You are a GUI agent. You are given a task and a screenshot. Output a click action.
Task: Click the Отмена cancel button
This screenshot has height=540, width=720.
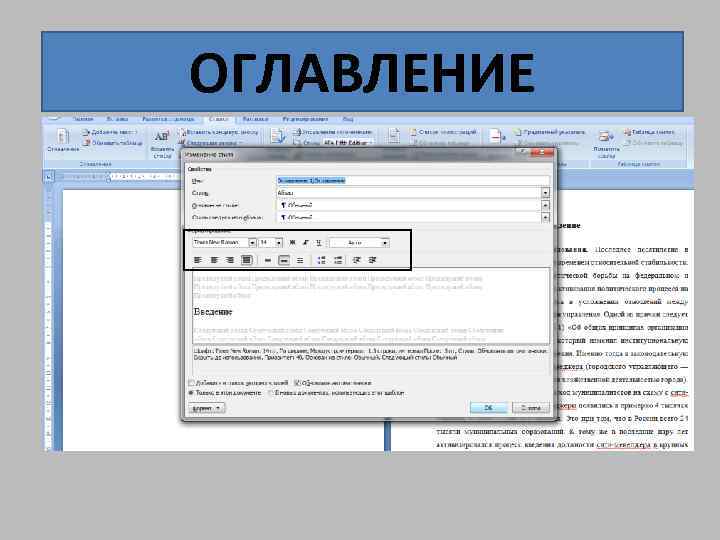click(530, 408)
